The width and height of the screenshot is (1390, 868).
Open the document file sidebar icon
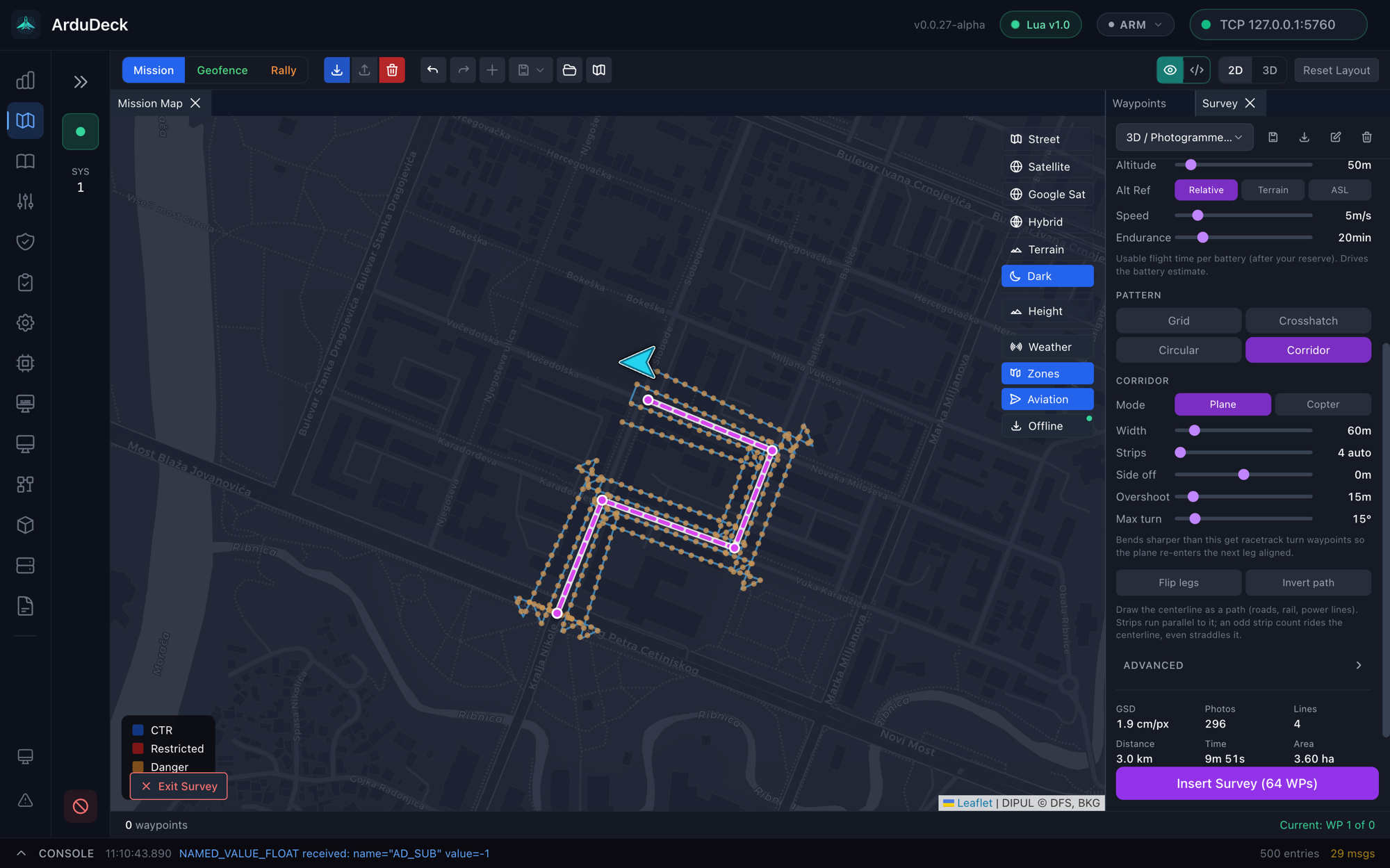pos(26,606)
